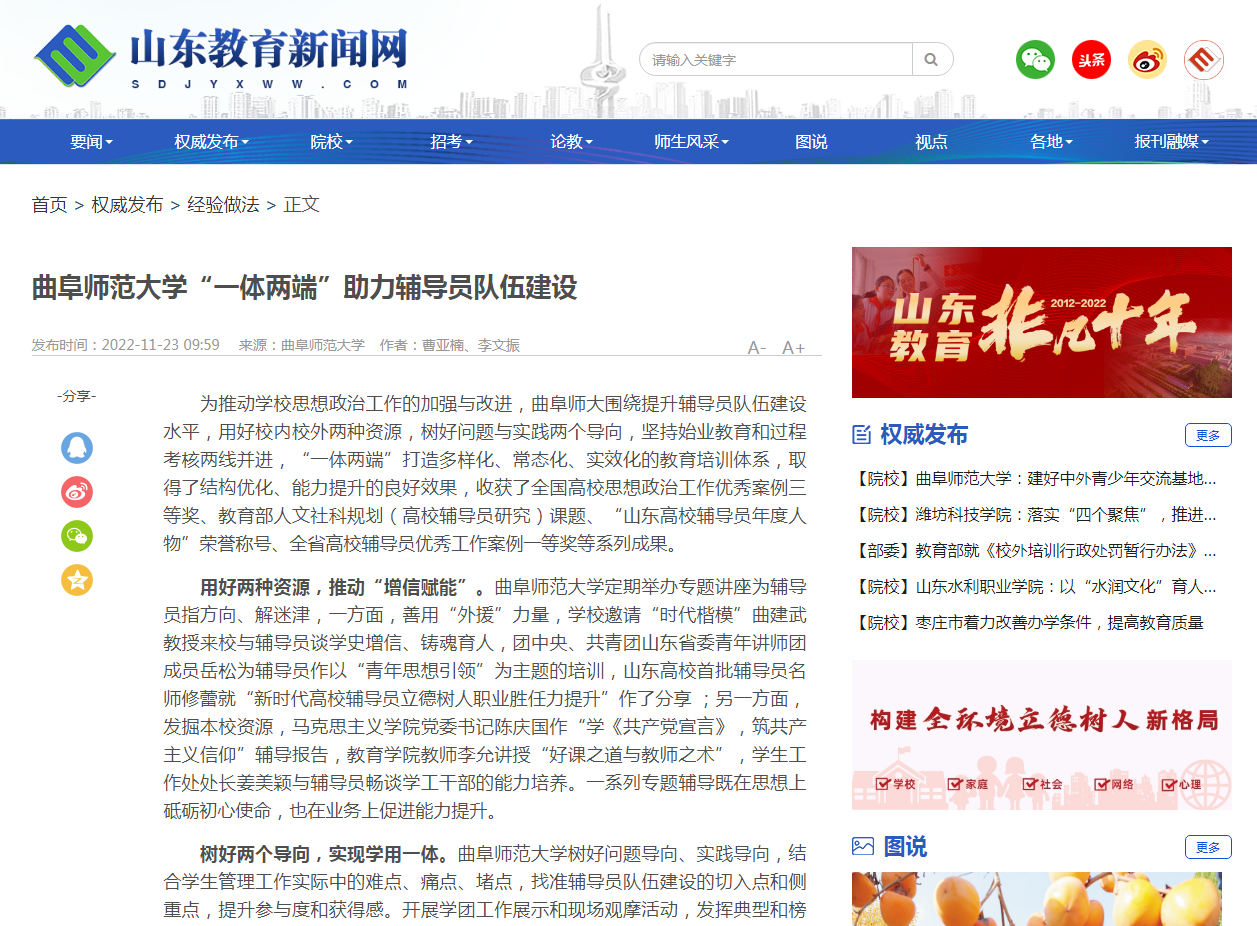Share article via Weibo share icon
The height and width of the screenshot is (926, 1257).
(x=77, y=492)
